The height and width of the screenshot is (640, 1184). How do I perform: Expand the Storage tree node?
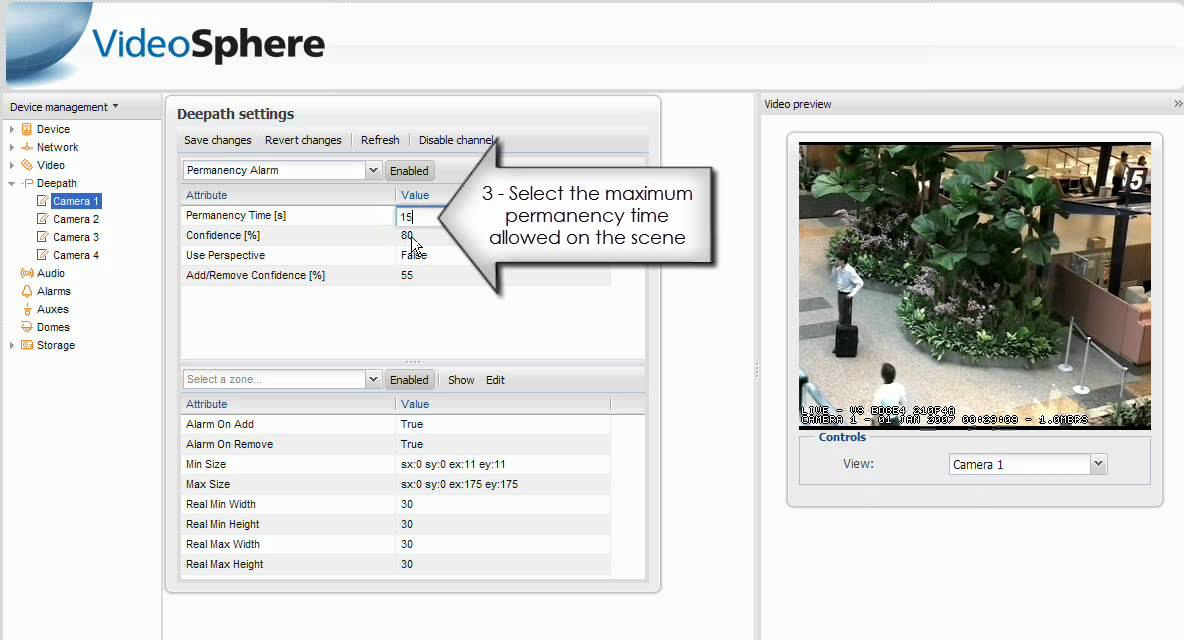(x=11, y=345)
